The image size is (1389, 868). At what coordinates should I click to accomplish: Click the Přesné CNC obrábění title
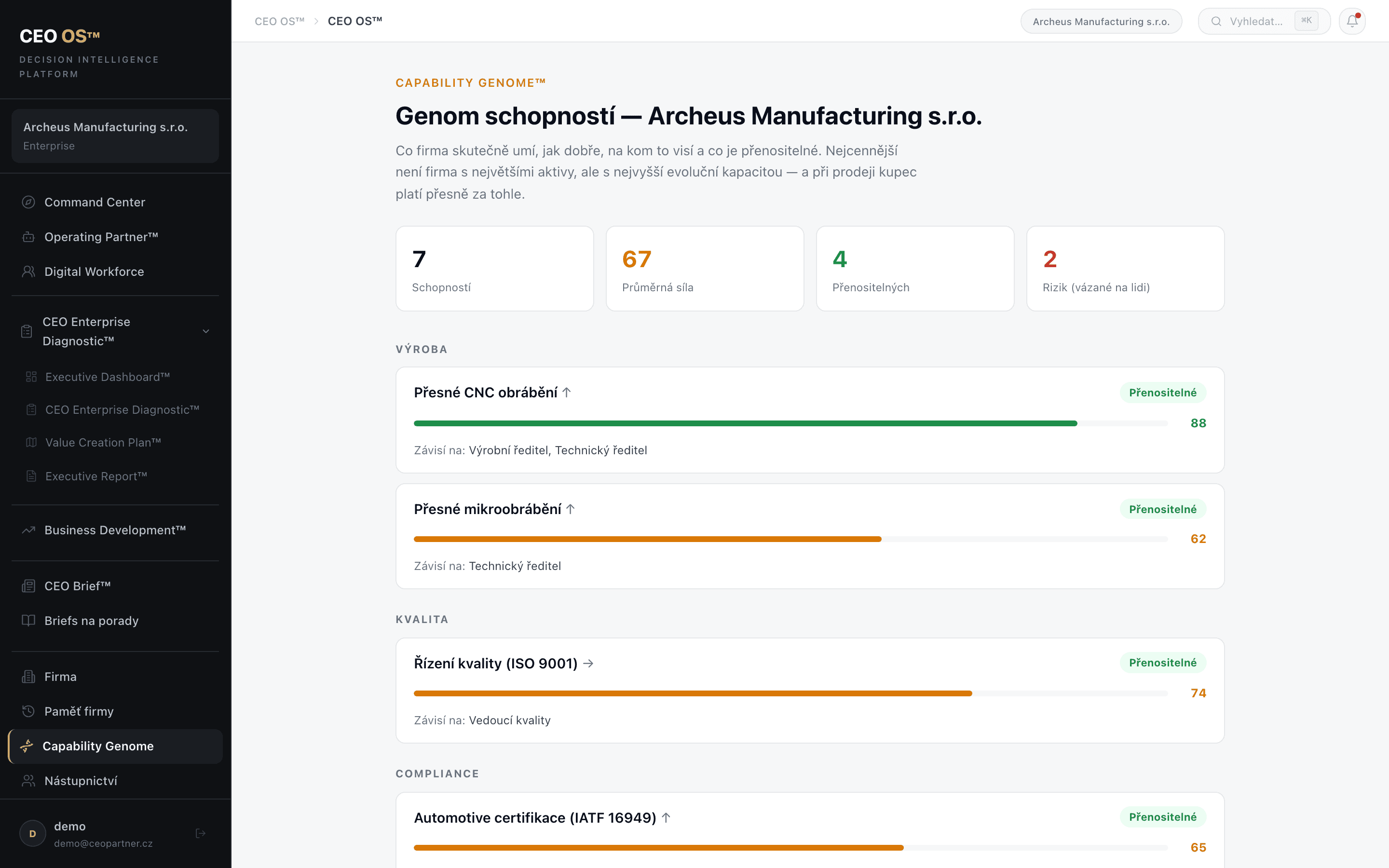[x=486, y=393]
